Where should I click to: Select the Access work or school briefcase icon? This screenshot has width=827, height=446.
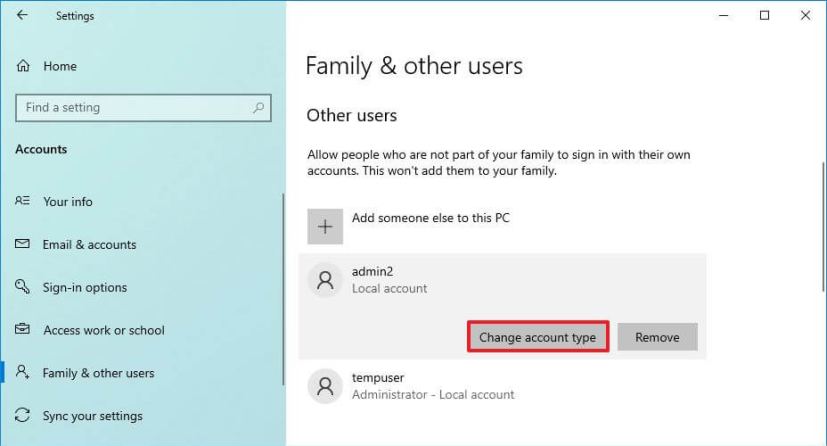pos(22,329)
